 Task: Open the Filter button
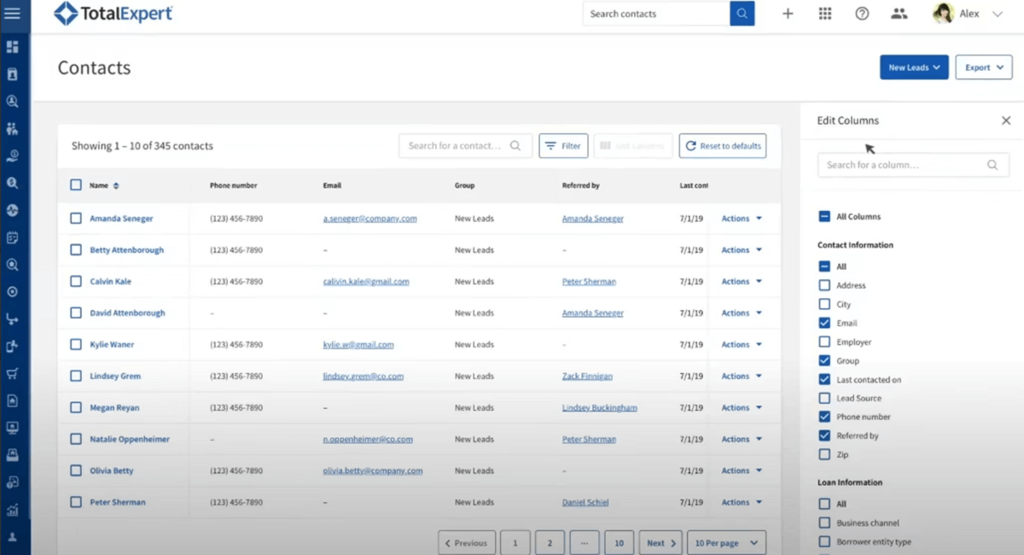[x=563, y=146]
